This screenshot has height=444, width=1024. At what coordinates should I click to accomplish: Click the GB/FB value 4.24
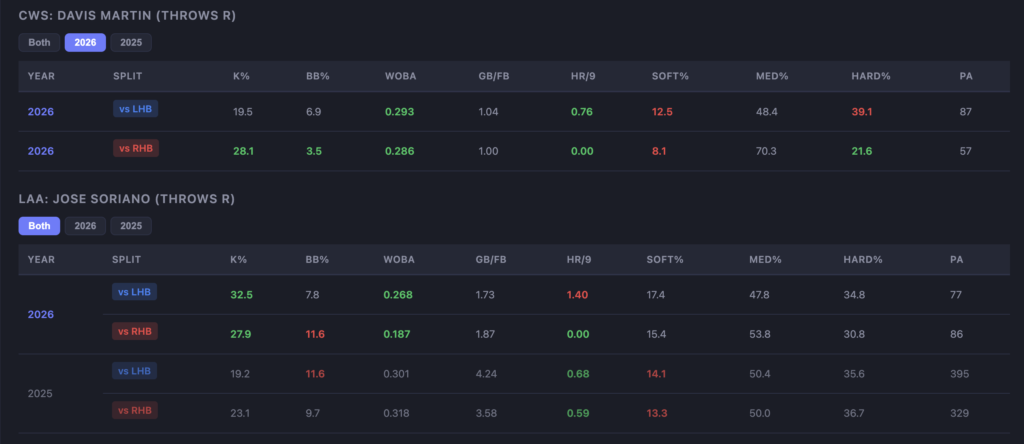(x=486, y=374)
